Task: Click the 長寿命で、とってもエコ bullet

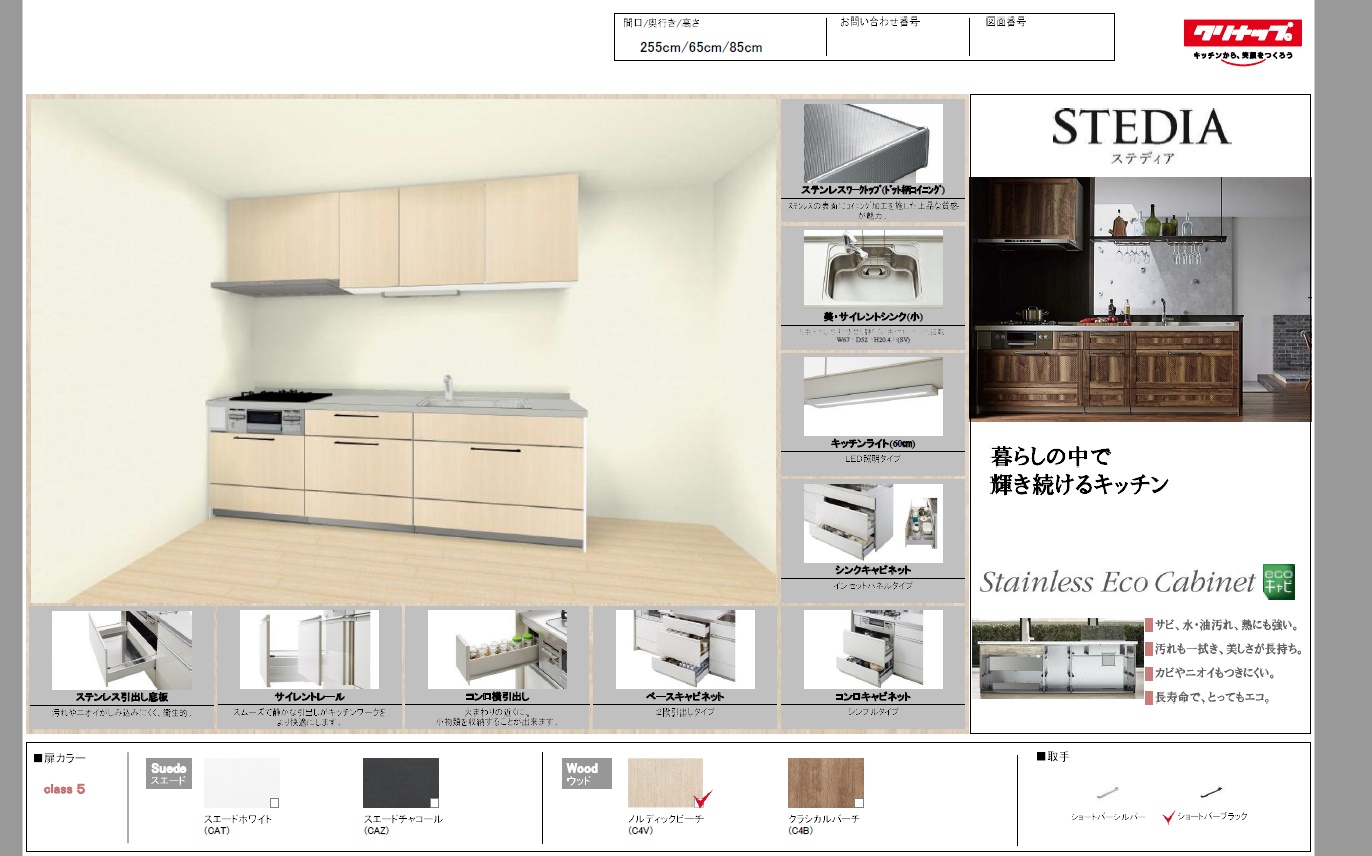Action: [1213, 697]
